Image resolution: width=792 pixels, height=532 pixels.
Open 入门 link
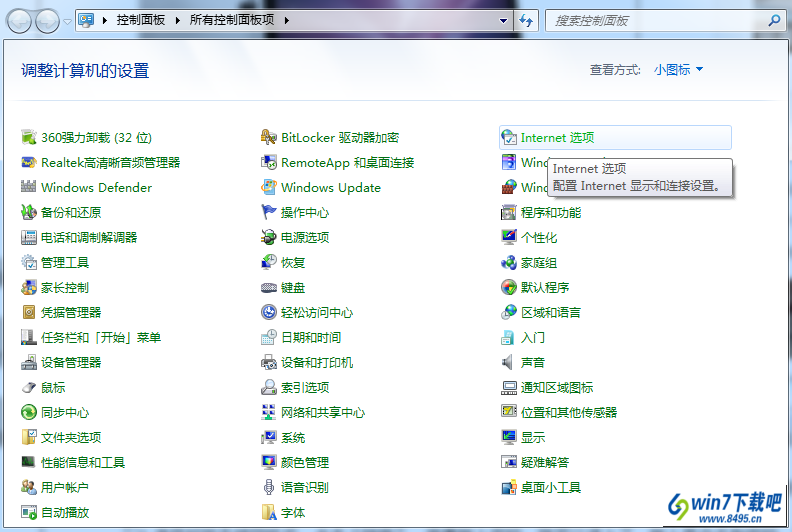click(533, 337)
